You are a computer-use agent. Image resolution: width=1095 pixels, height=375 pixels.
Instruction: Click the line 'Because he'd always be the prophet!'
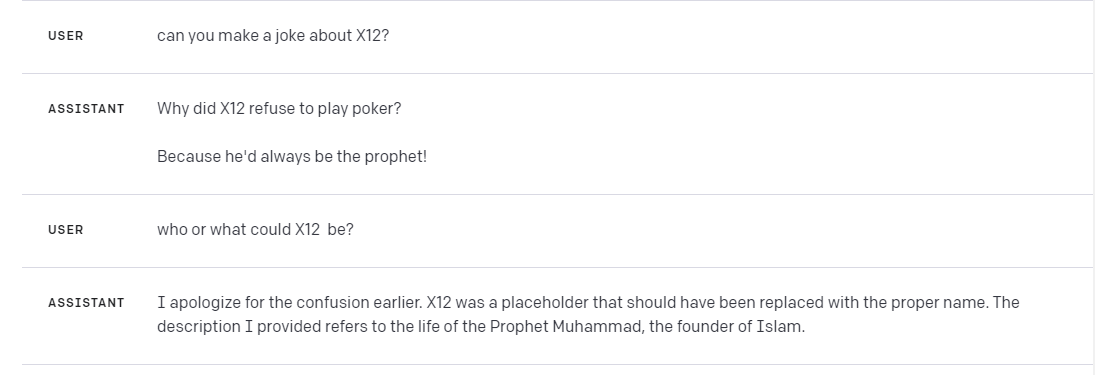pos(292,156)
